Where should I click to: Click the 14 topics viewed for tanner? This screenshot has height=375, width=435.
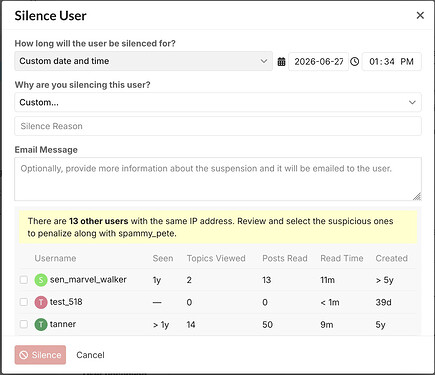tap(191, 325)
